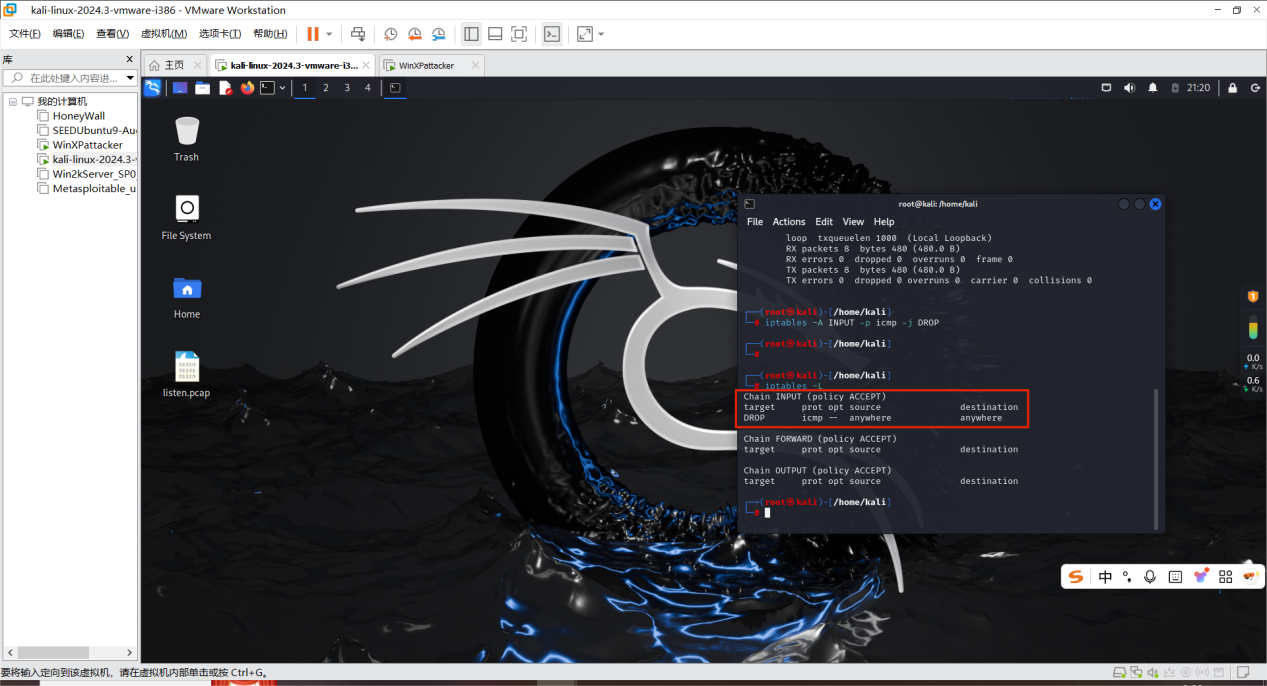
Task: Open the terminal Edit menu
Action: coord(824,222)
